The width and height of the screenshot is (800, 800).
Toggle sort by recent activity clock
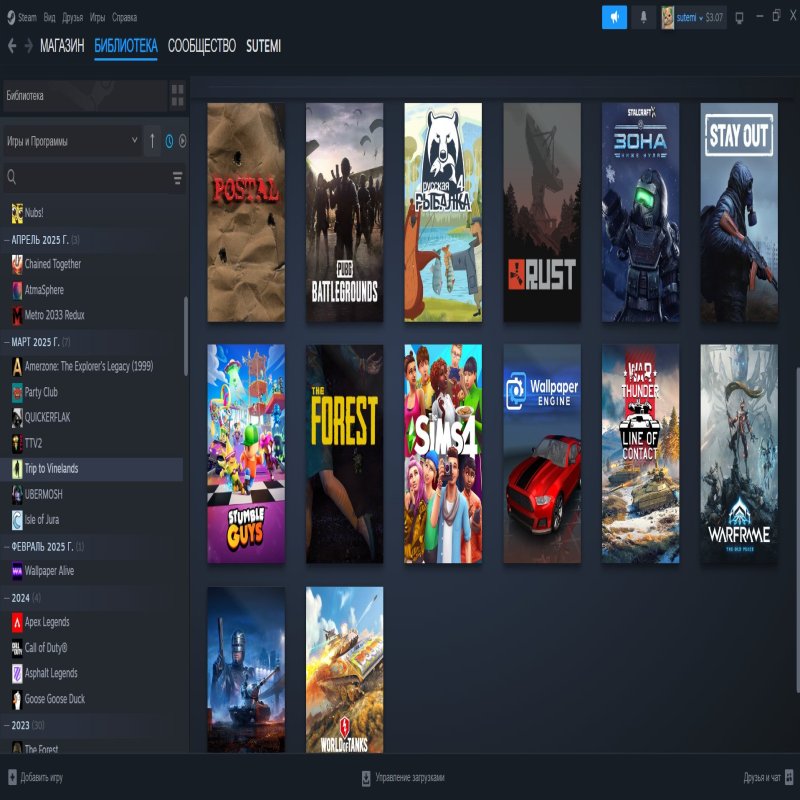169,141
